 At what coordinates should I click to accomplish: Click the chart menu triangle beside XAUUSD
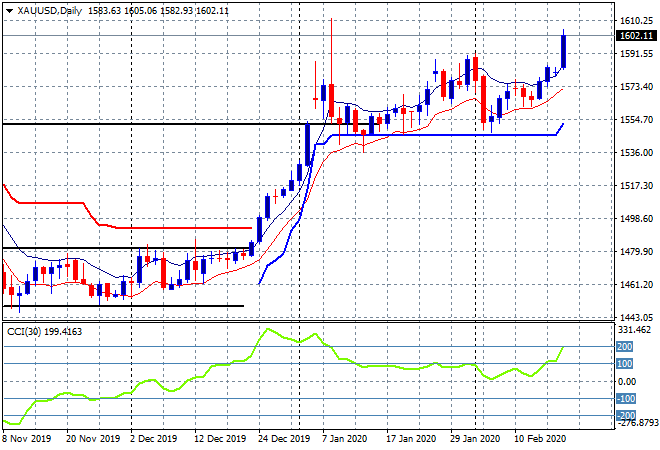coord(9,11)
